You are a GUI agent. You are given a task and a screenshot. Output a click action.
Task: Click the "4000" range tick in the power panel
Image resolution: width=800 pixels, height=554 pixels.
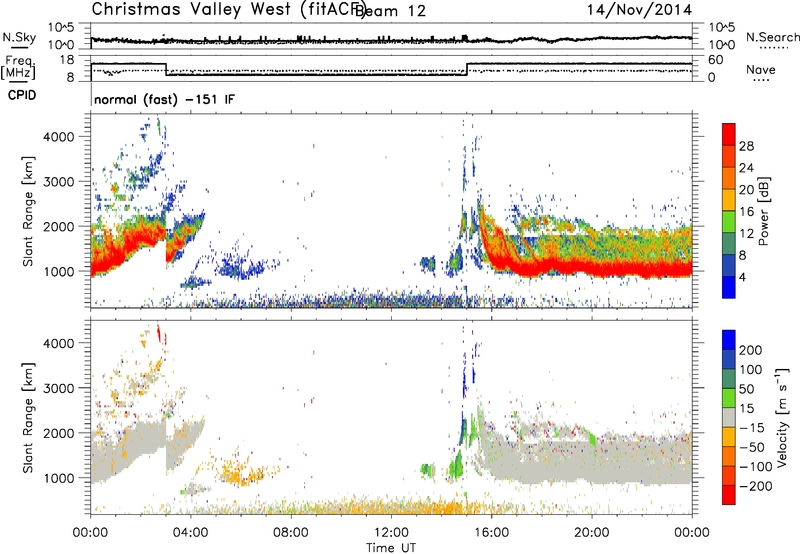pos(58,137)
